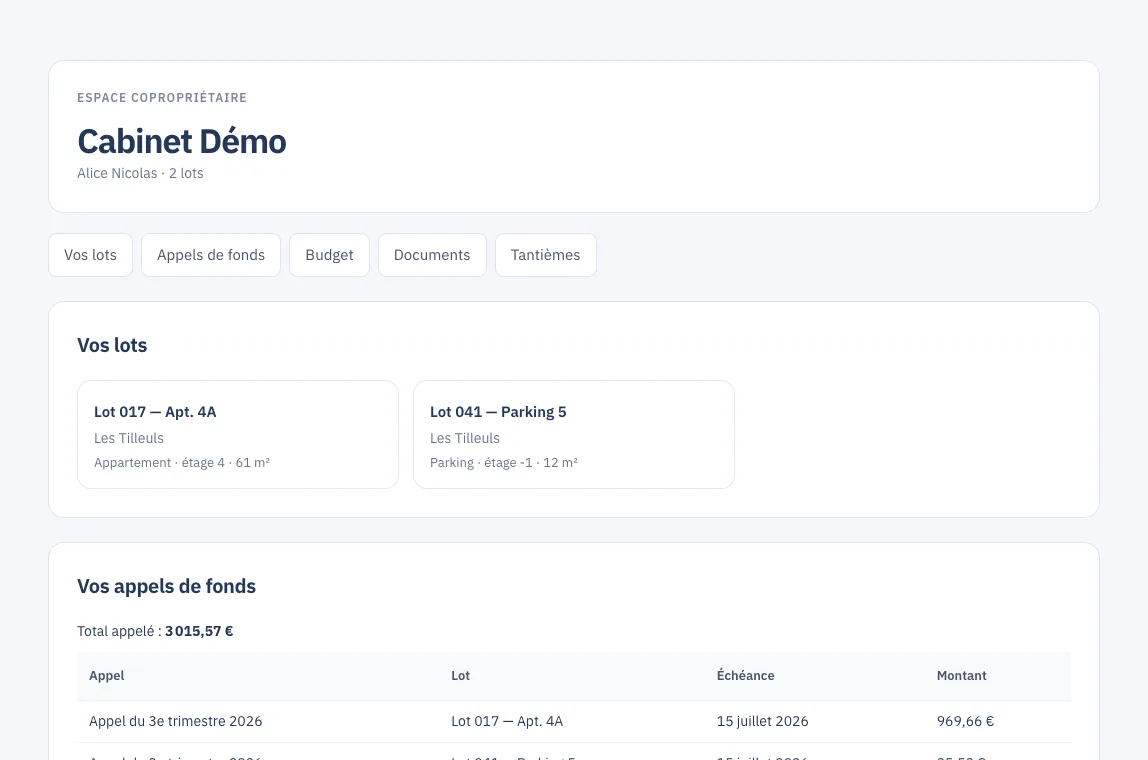Open the Lot 041 — Parking 5 card
The image size is (1148, 760).
[x=574, y=434]
